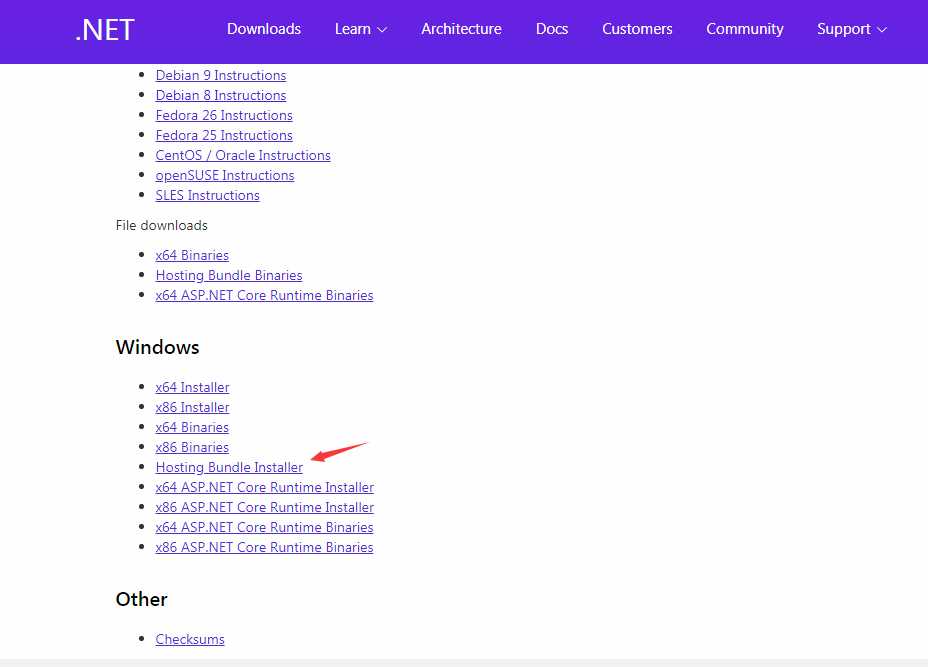Open openSUSE Instructions link
This screenshot has height=667, width=928.
(x=225, y=176)
